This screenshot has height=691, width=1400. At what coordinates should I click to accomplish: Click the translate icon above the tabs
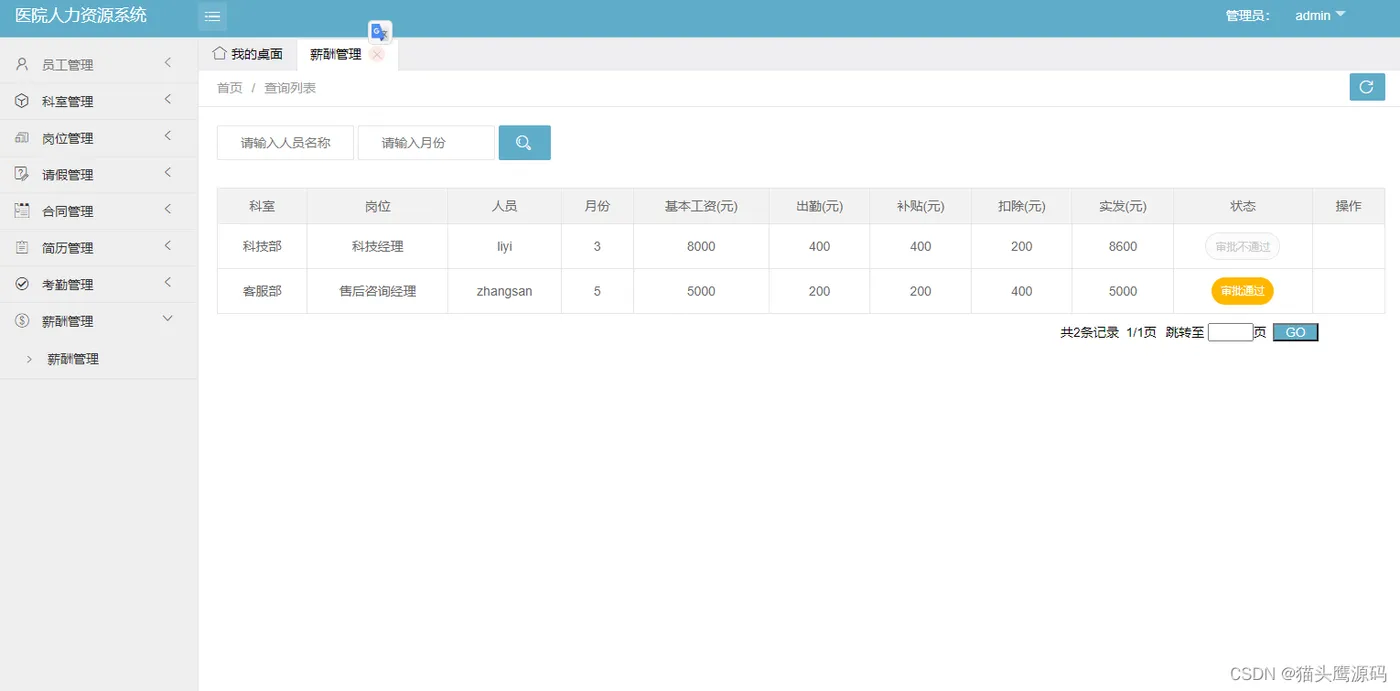point(380,32)
